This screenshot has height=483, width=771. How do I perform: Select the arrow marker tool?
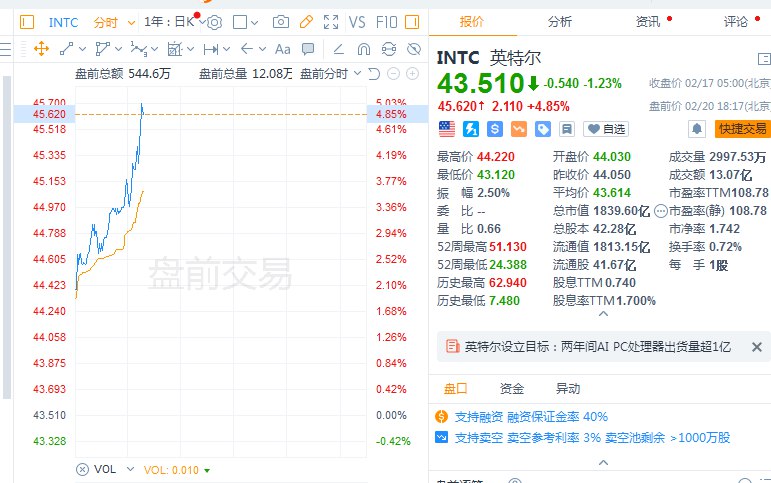point(247,49)
